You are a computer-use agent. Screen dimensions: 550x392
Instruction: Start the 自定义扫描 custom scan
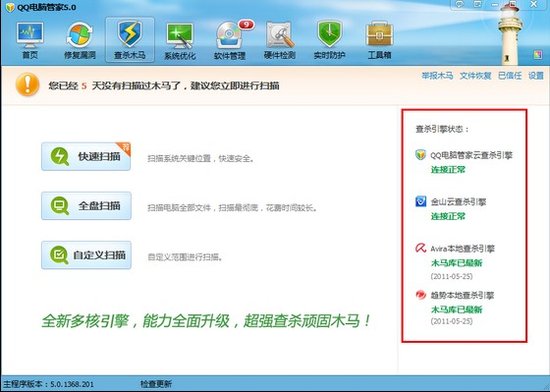[86, 255]
